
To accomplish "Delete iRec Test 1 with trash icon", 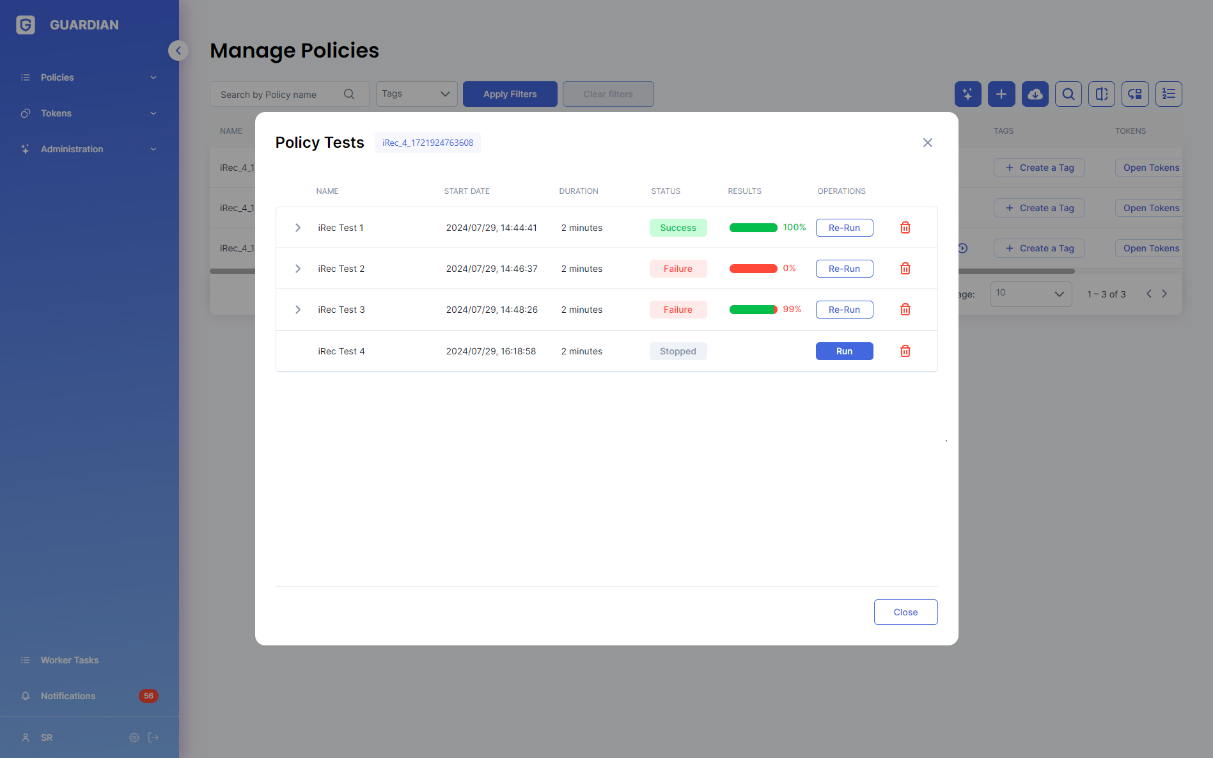I will (905, 228).
